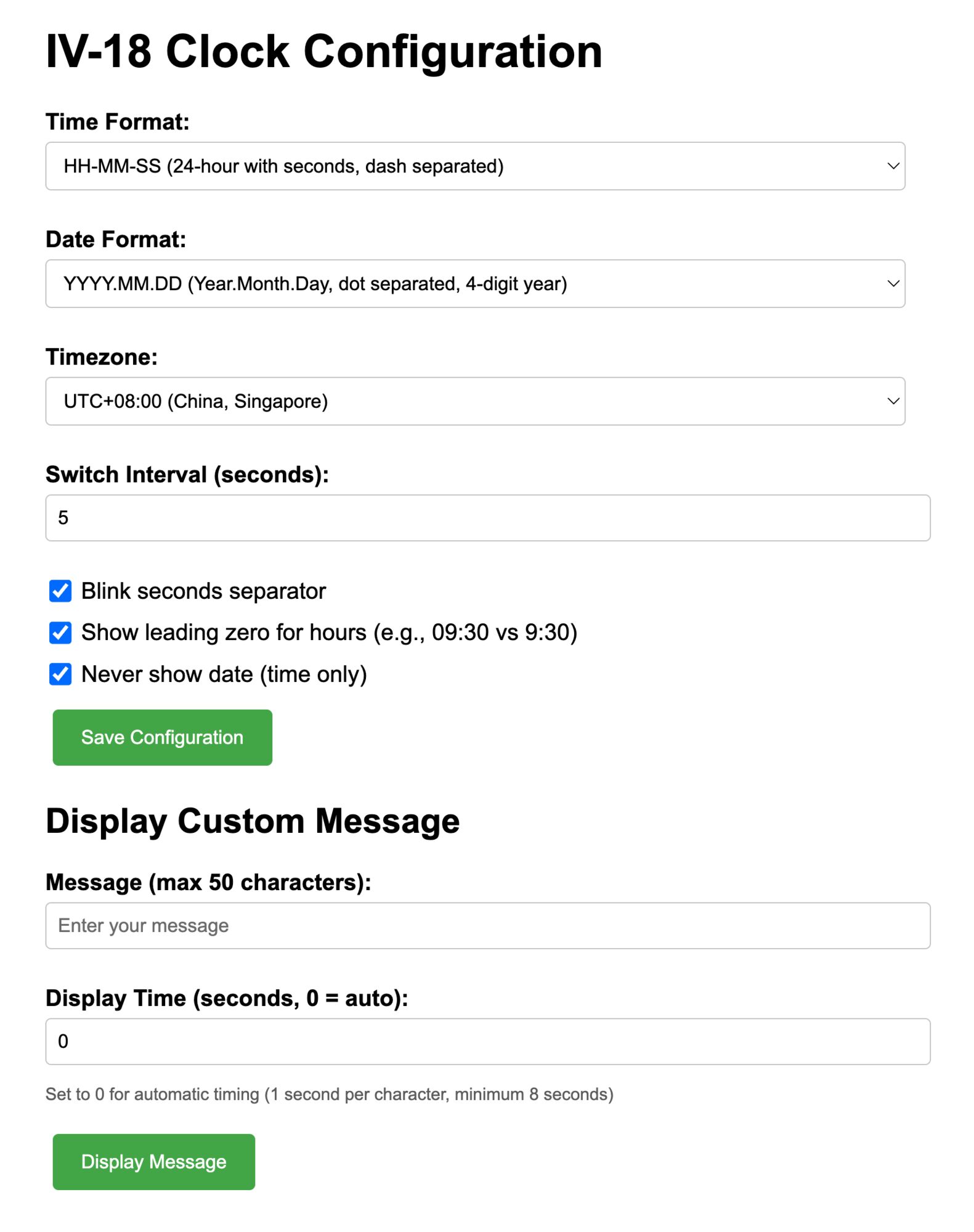The image size is (974, 1232).
Task: Click the "Time Format:" label
Action: [117, 122]
